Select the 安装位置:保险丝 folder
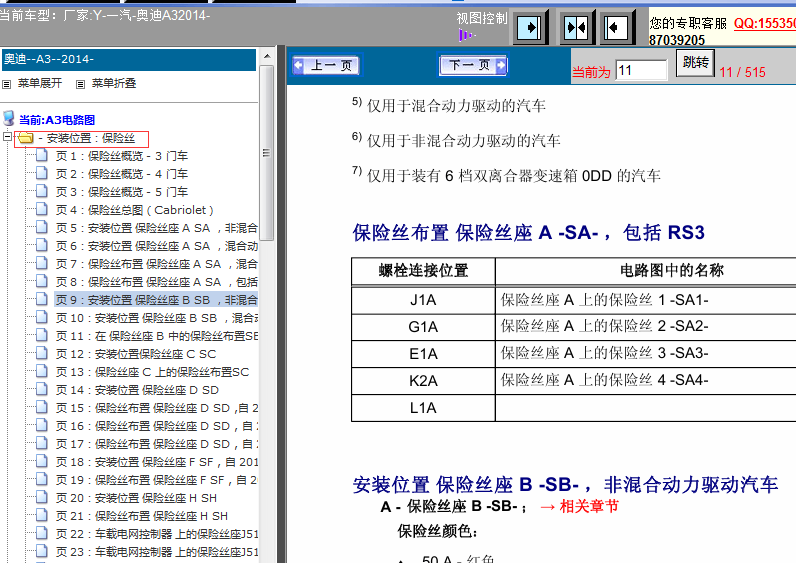 point(86,138)
